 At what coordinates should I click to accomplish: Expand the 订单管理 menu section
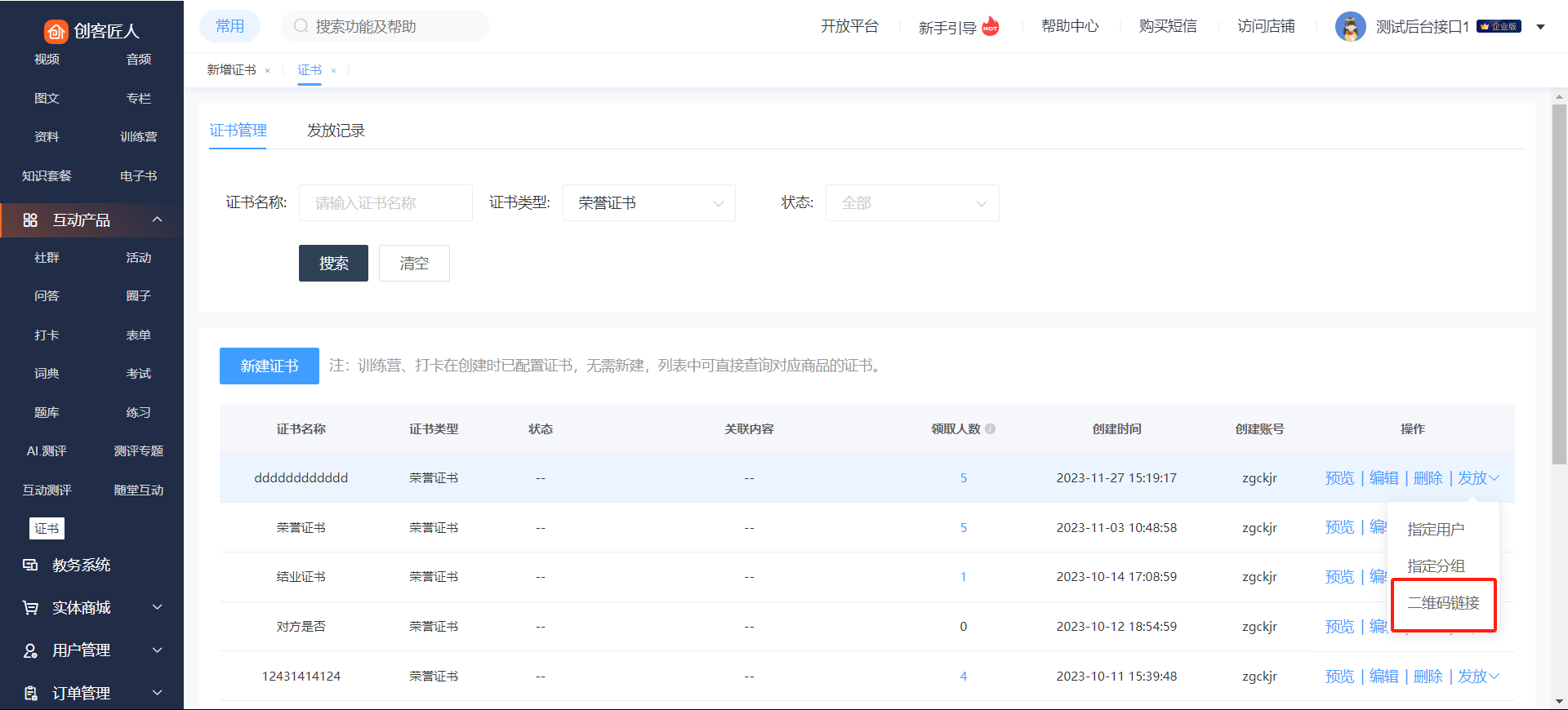(158, 692)
